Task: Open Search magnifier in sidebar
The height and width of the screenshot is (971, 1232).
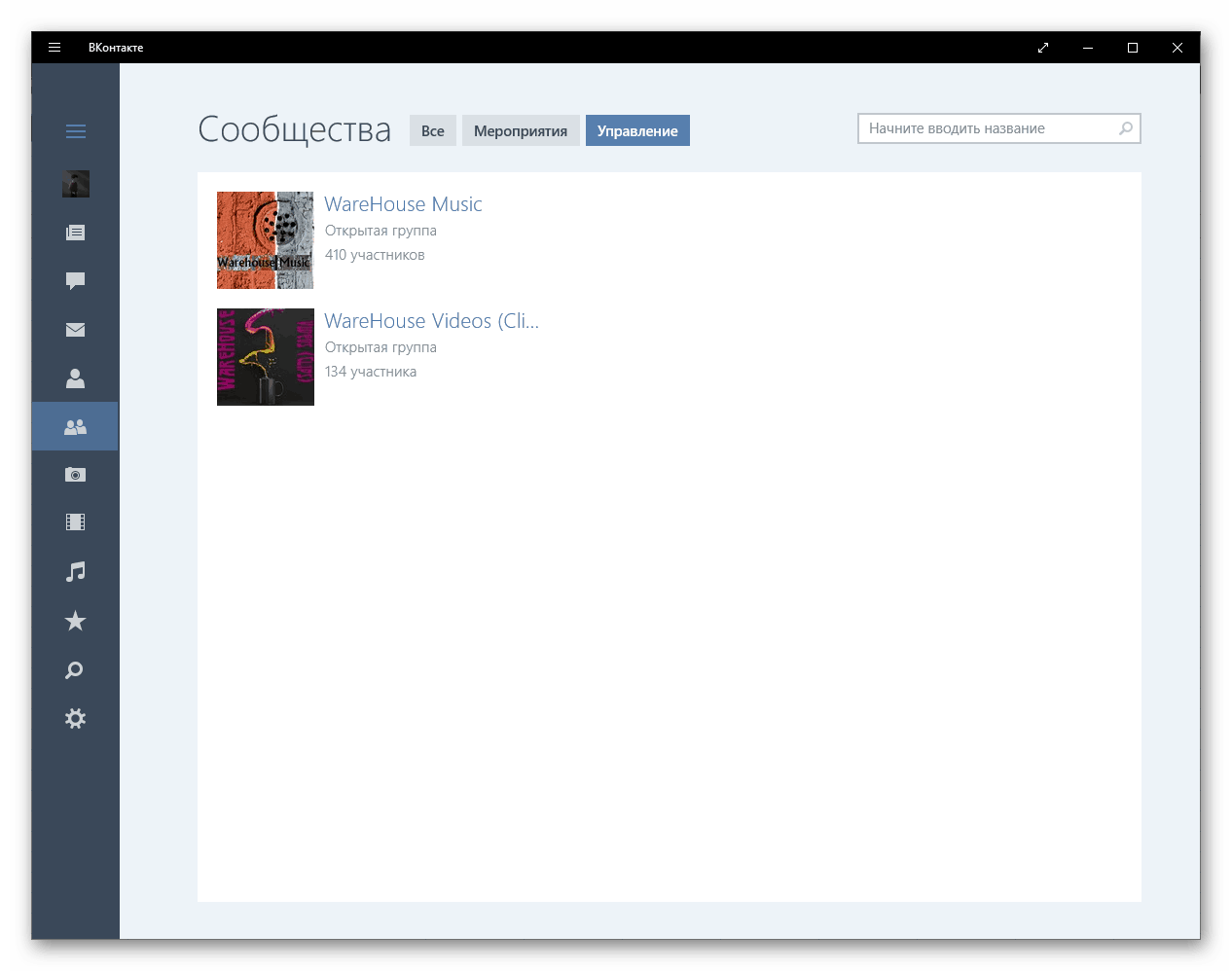Action: click(75, 670)
